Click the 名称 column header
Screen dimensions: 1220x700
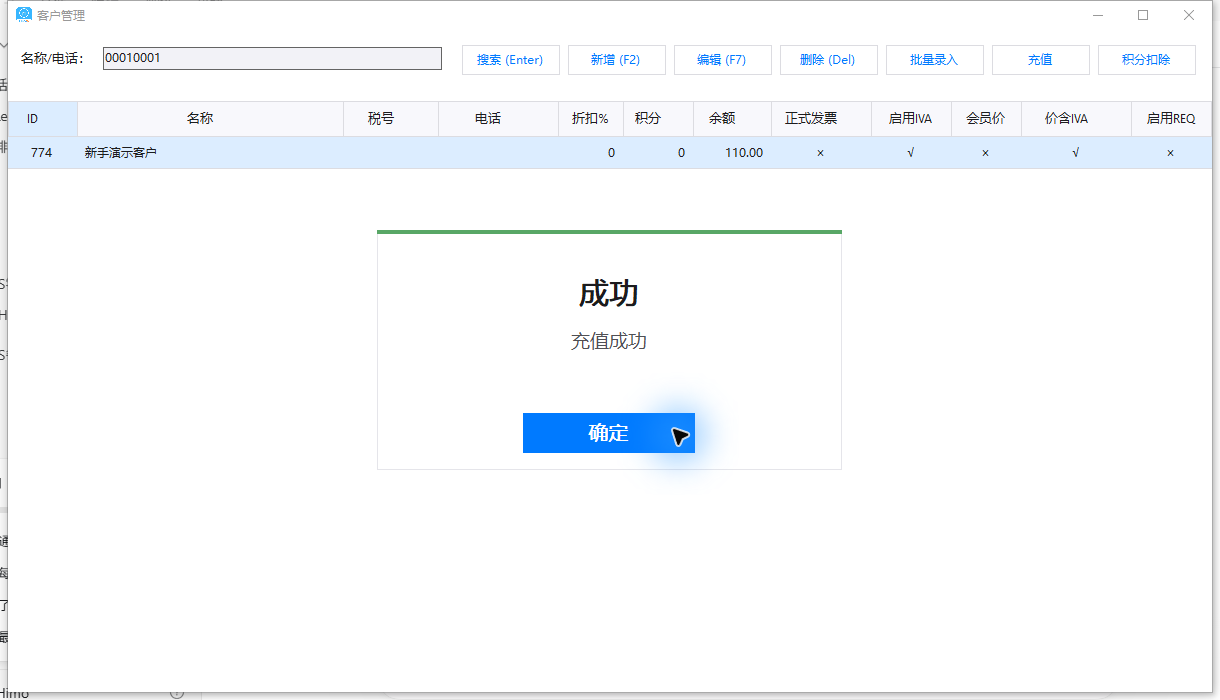(x=210, y=119)
